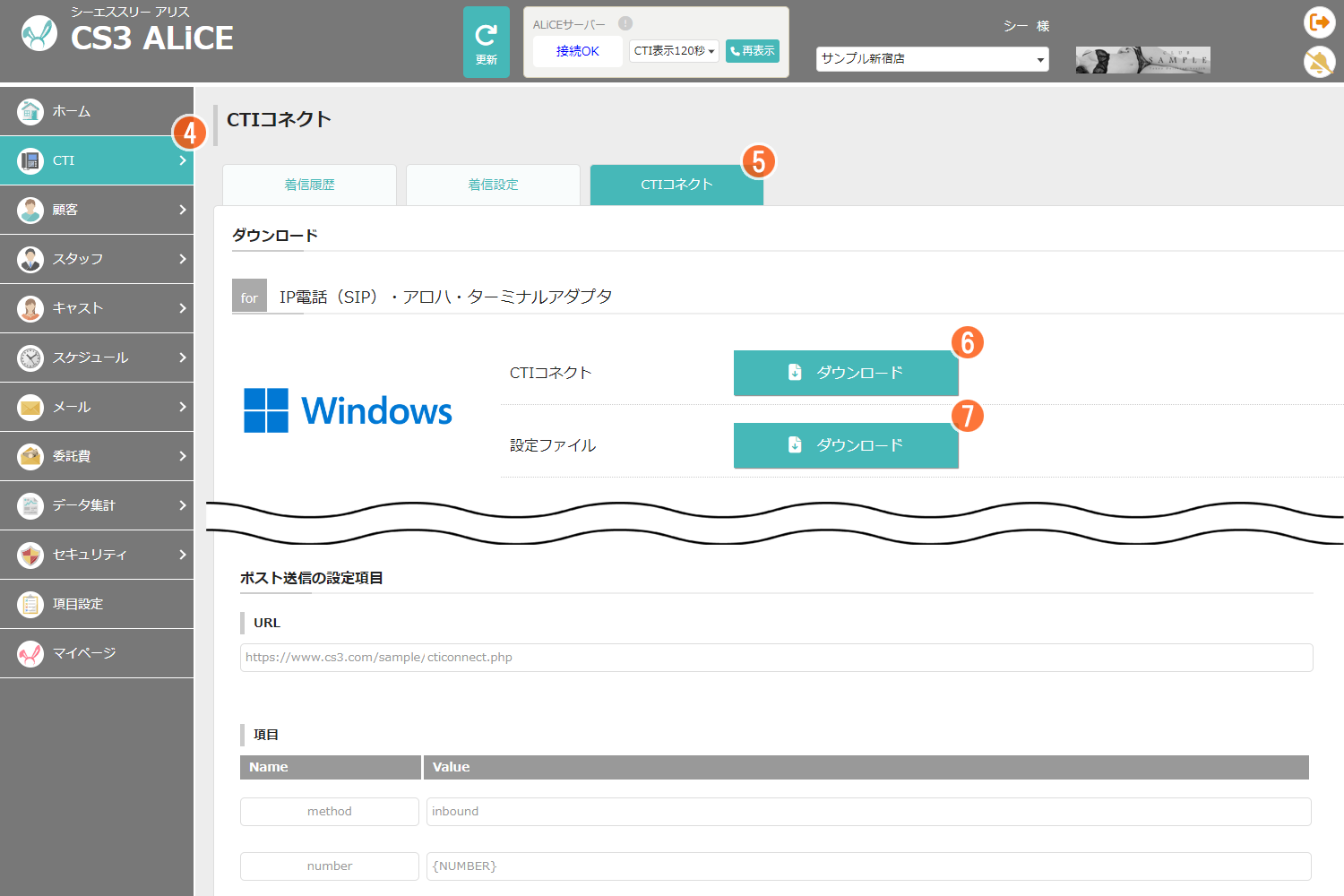The height and width of the screenshot is (896, 1344).
Task: Click the SAMPLE banner thumbnail
Action: (x=1142, y=59)
